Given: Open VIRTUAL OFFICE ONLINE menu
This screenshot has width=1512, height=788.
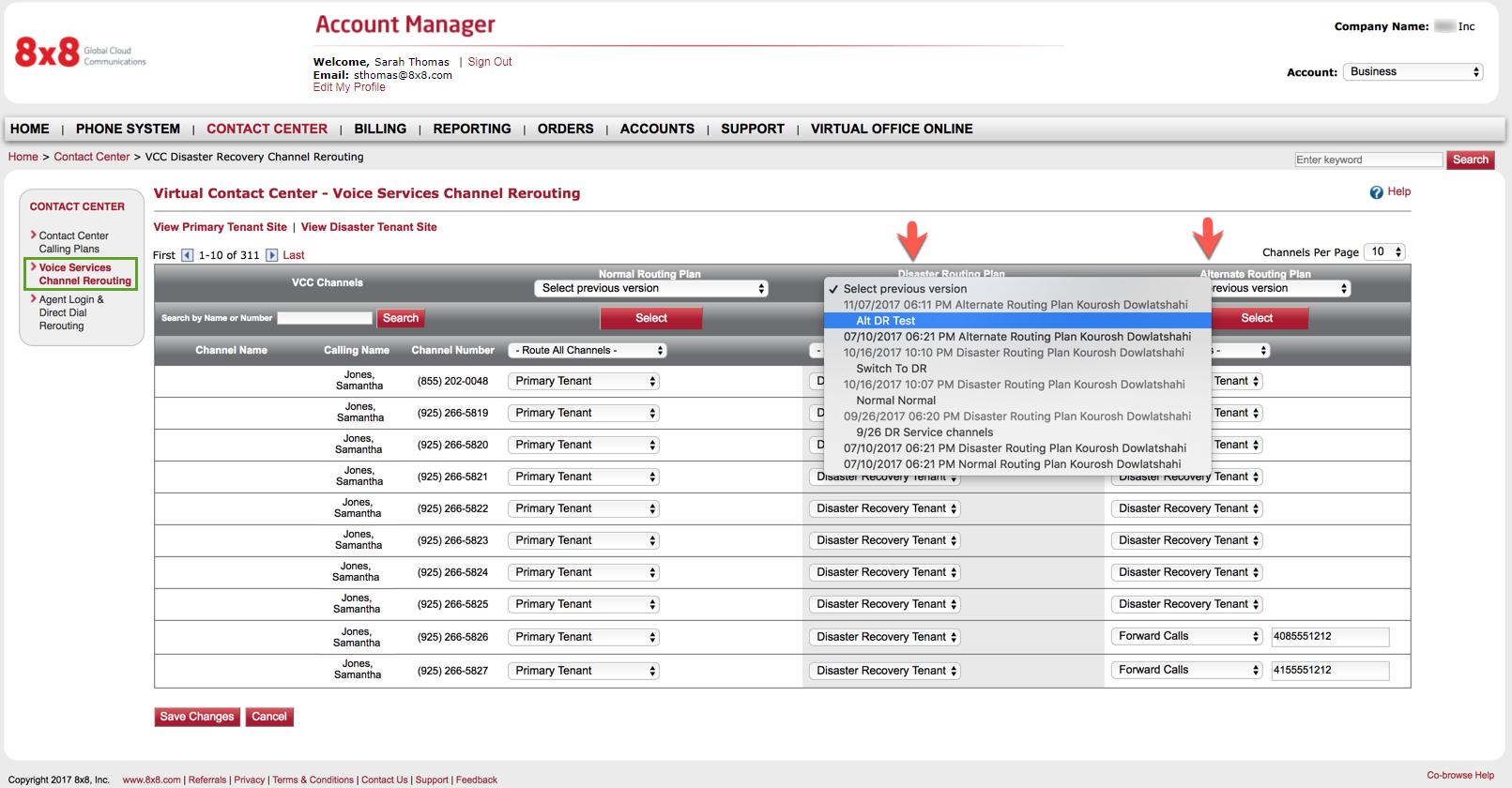Looking at the screenshot, I should (x=892, y=129).
